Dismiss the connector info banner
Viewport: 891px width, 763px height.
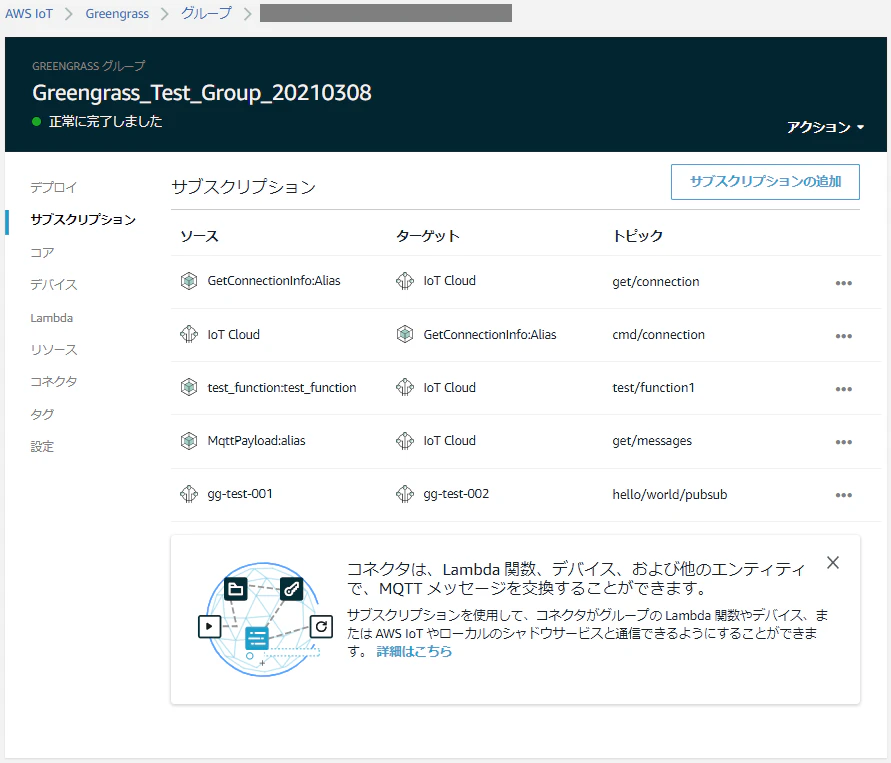click(833, 562)
